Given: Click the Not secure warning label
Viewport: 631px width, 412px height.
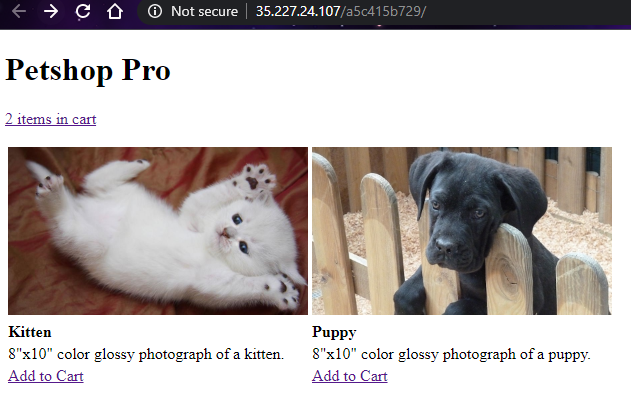Looking at the screenshot, I should click(204, 11).
